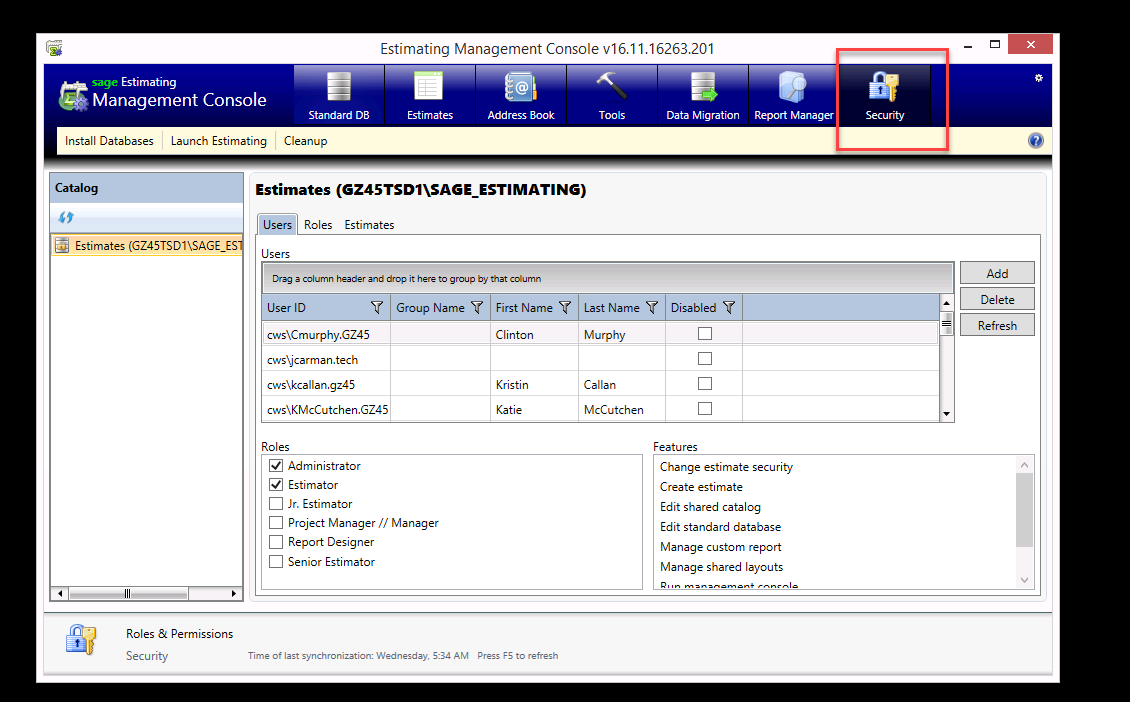Toggle Disabled for cws\jcarman.tech

(x=705, y=358)
